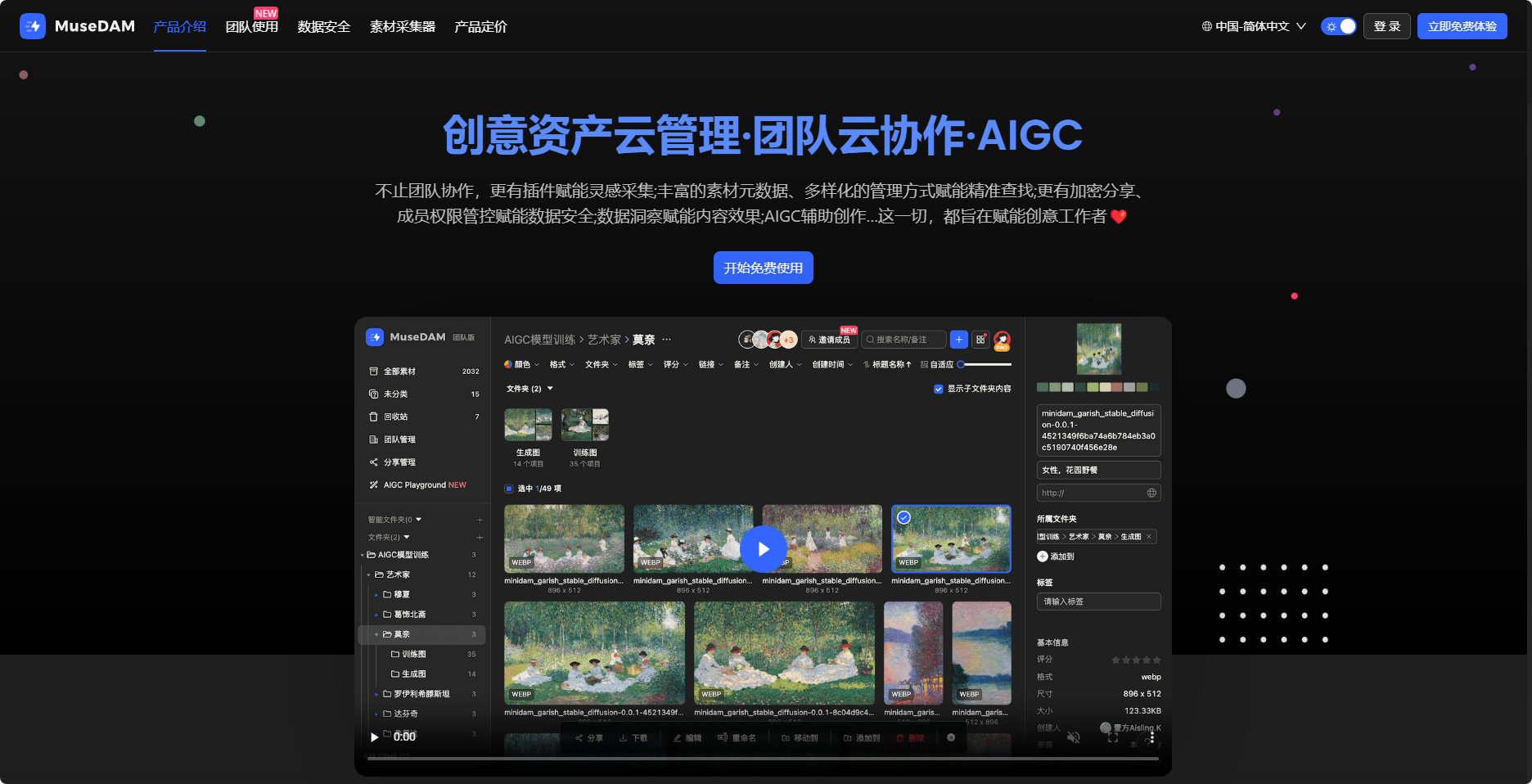The height and width of the screenshot is (784, 1532).
Task: Open the 颜色 filter dropdown
Action: pos(521,364)
